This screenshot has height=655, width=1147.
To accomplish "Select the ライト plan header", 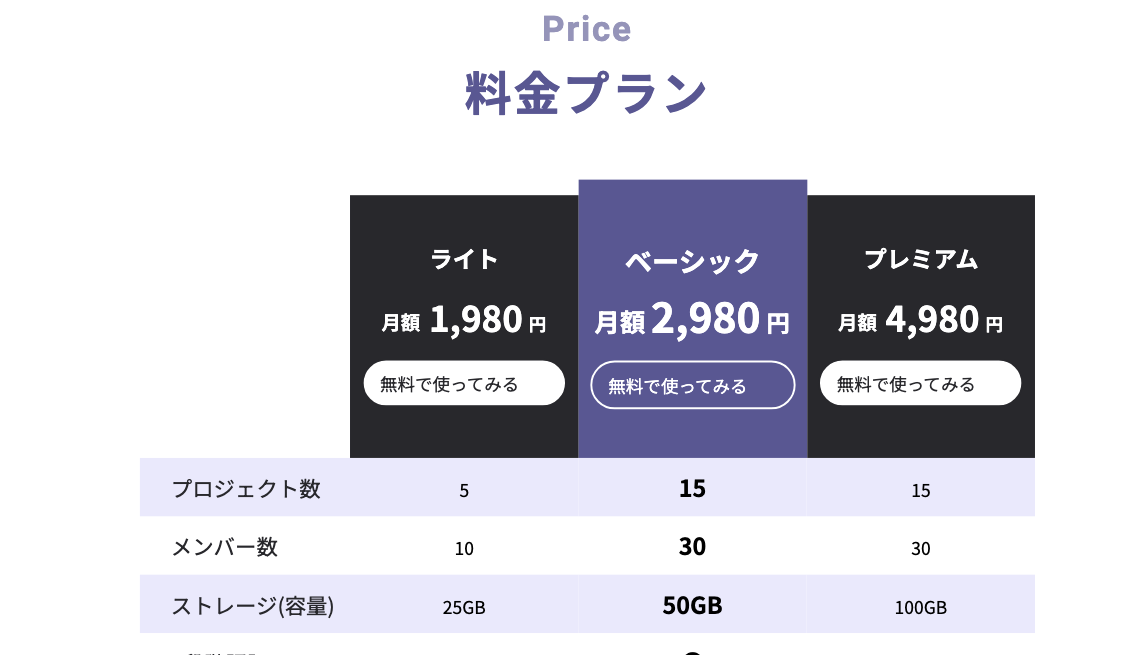I will pyautogui.click(x=464, y=258).
